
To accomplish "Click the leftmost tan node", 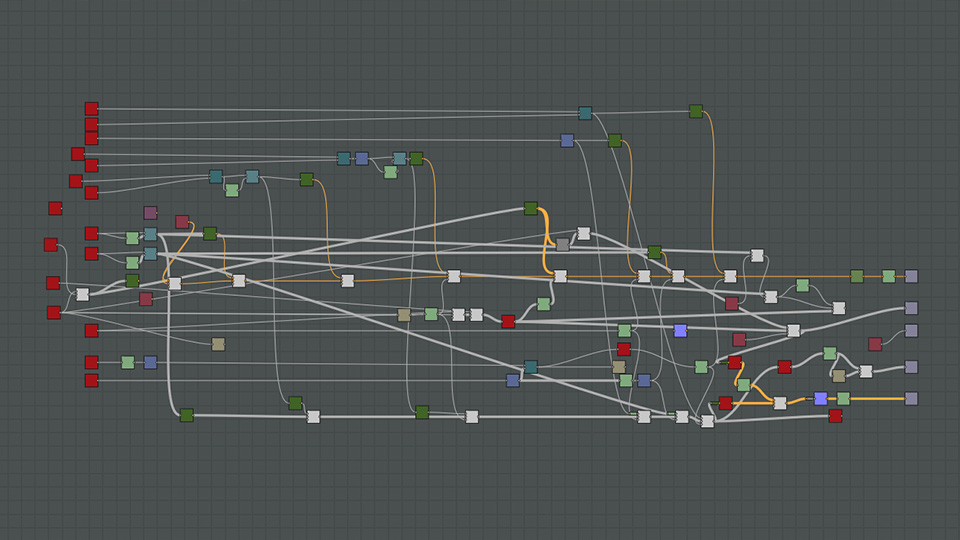I will coord(218,344).
